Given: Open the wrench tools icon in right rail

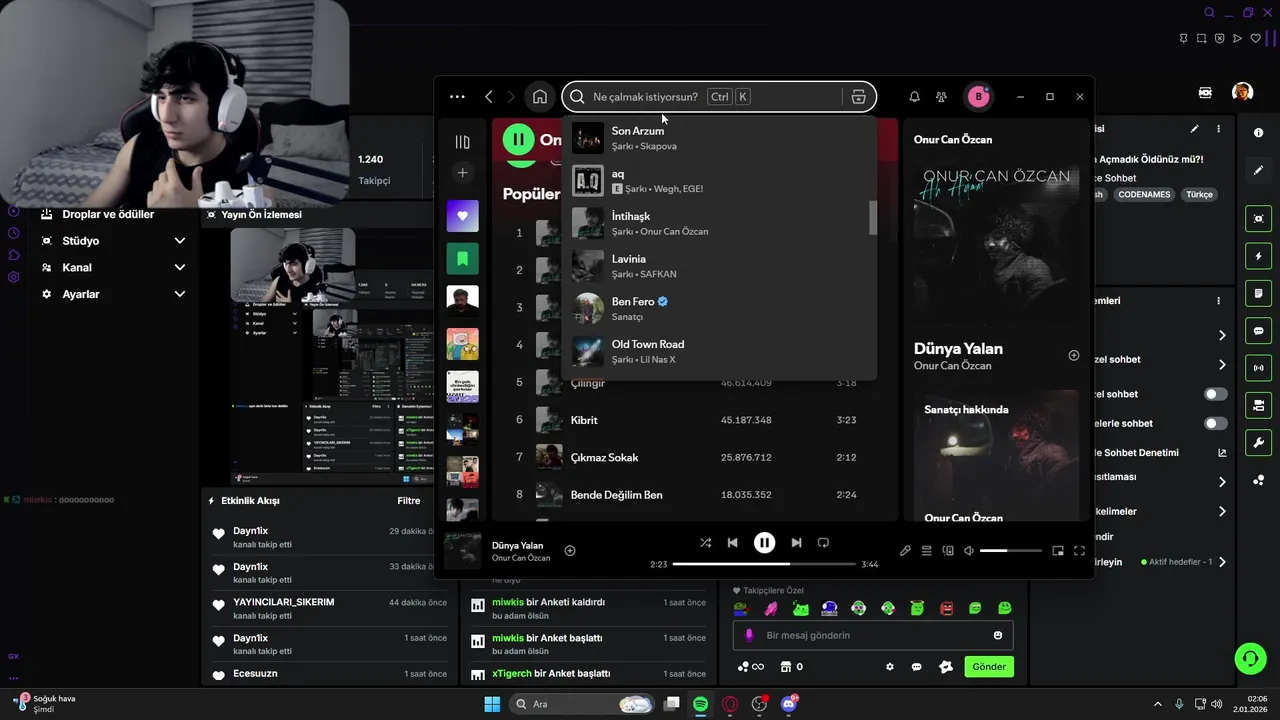Looking at the screenshot, I should tap(1258, 443).
